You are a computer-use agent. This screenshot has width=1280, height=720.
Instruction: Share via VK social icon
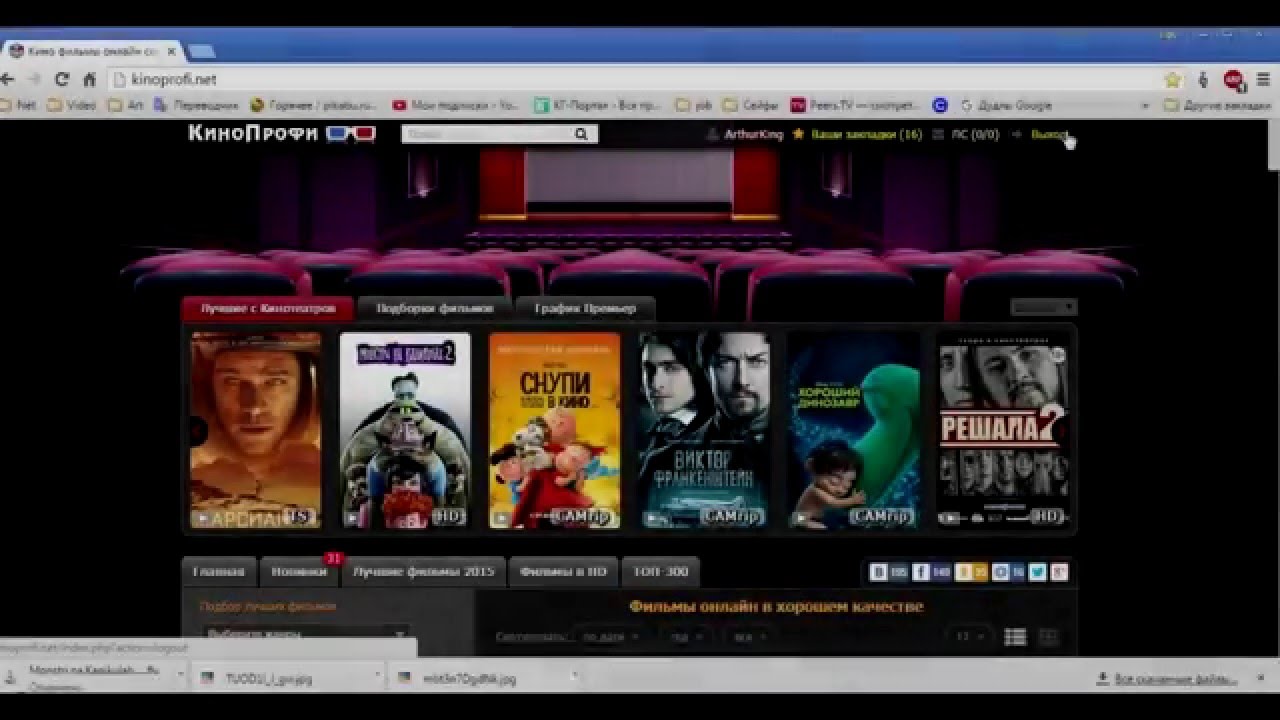coord(879,572)
